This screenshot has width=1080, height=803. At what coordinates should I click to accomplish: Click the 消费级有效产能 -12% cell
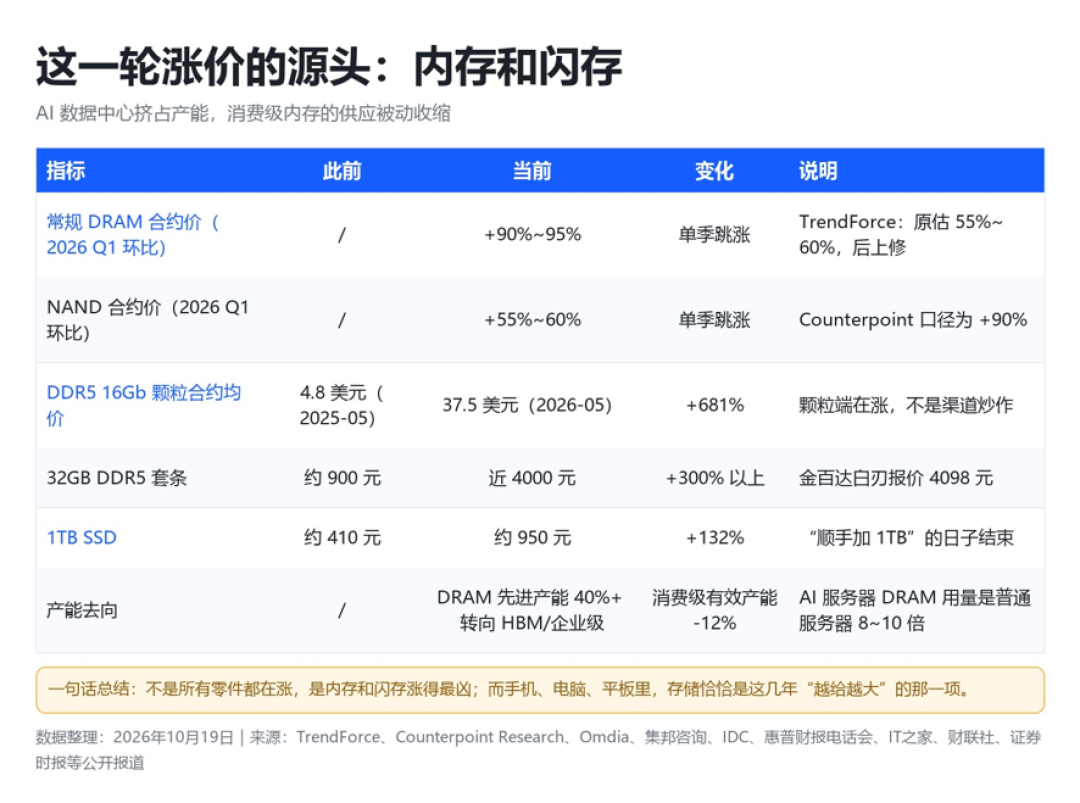click(714, 610)
